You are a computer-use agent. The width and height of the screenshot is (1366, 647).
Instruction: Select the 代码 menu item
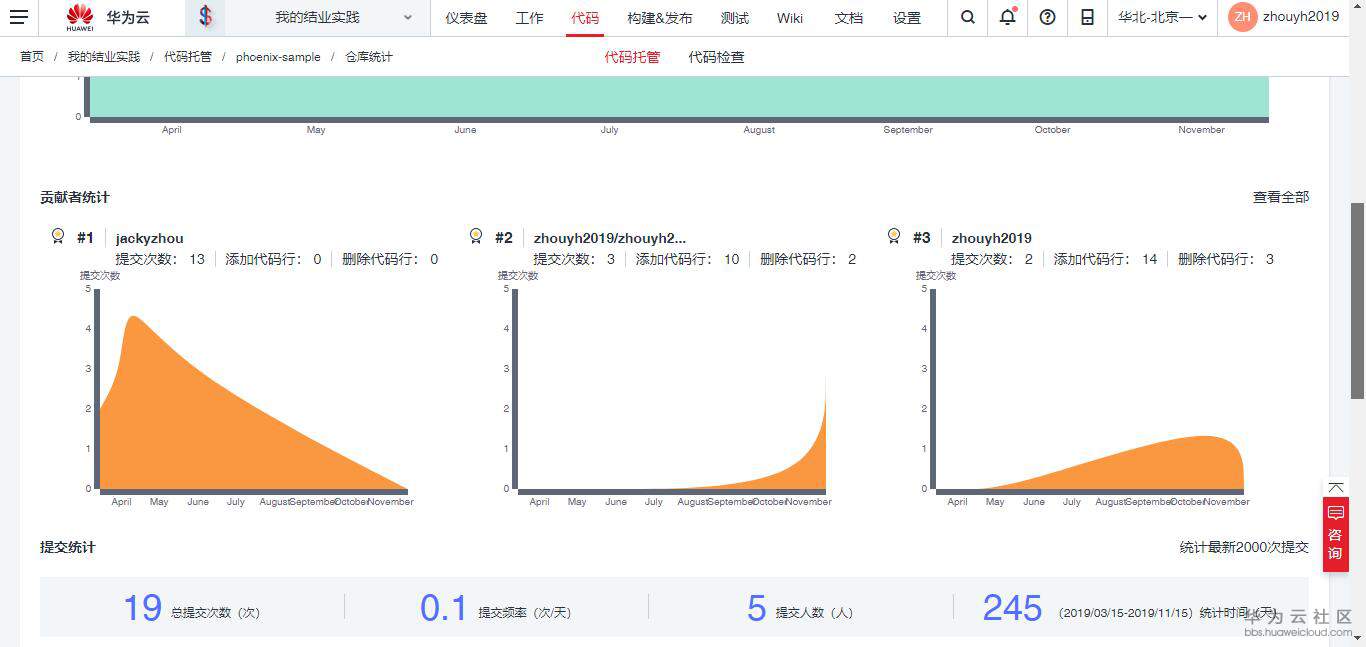point(585,18)
